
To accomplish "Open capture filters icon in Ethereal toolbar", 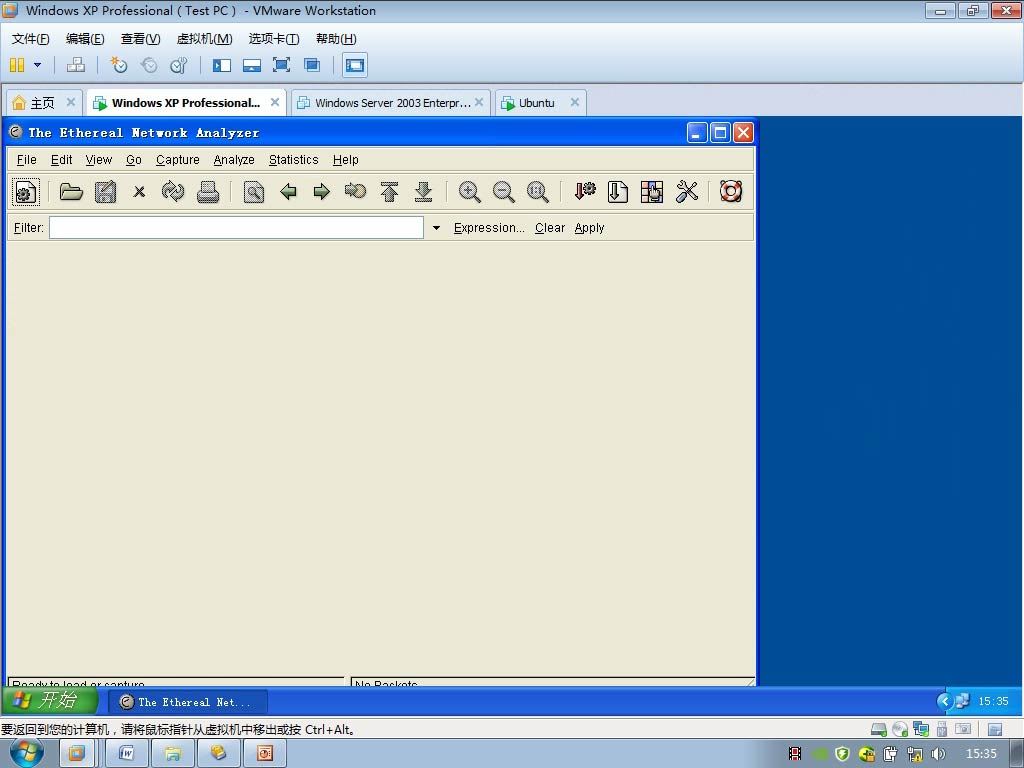I will (x=584, y=191).
